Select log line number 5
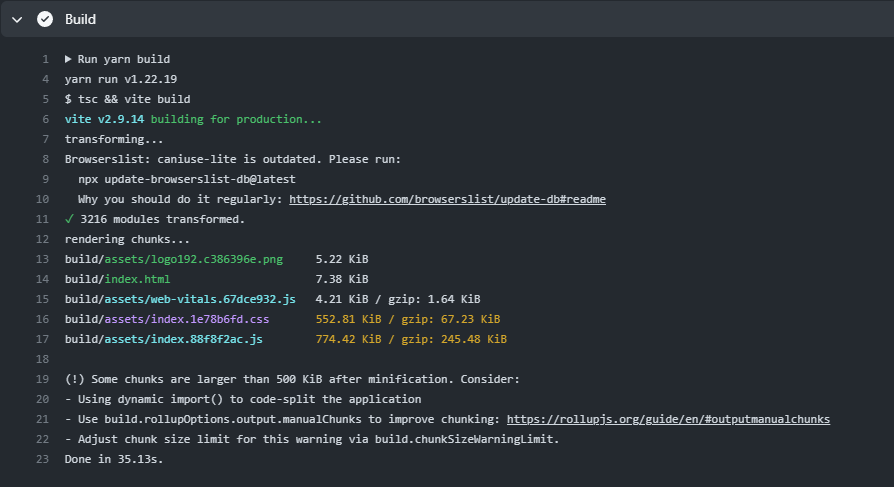 pos(45,99)
